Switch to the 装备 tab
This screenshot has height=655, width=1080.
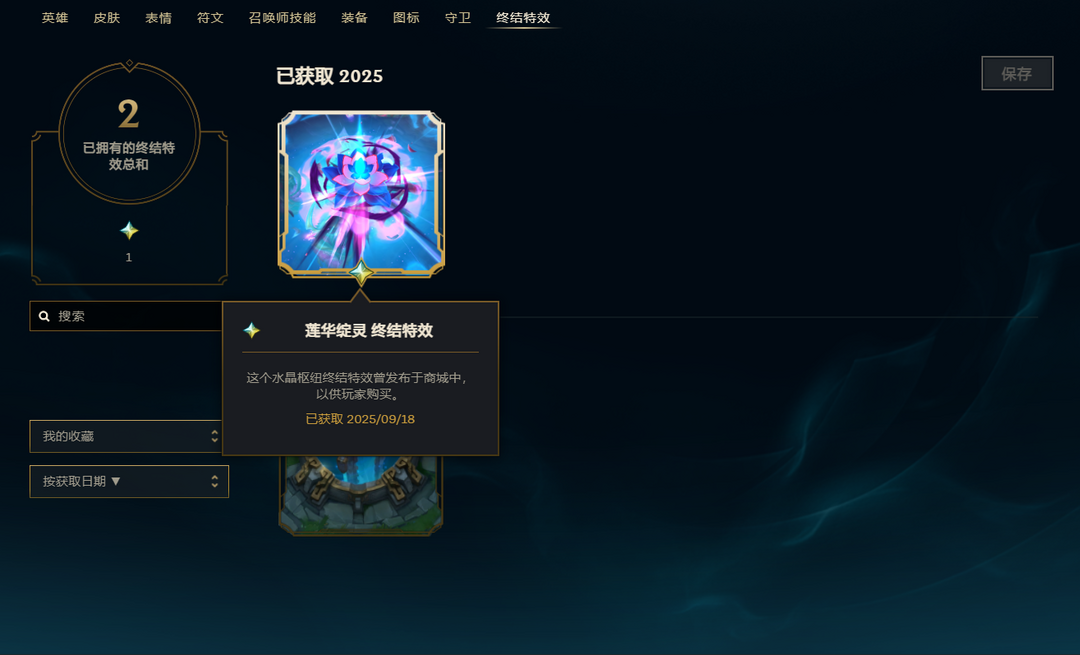coord(354,18)
